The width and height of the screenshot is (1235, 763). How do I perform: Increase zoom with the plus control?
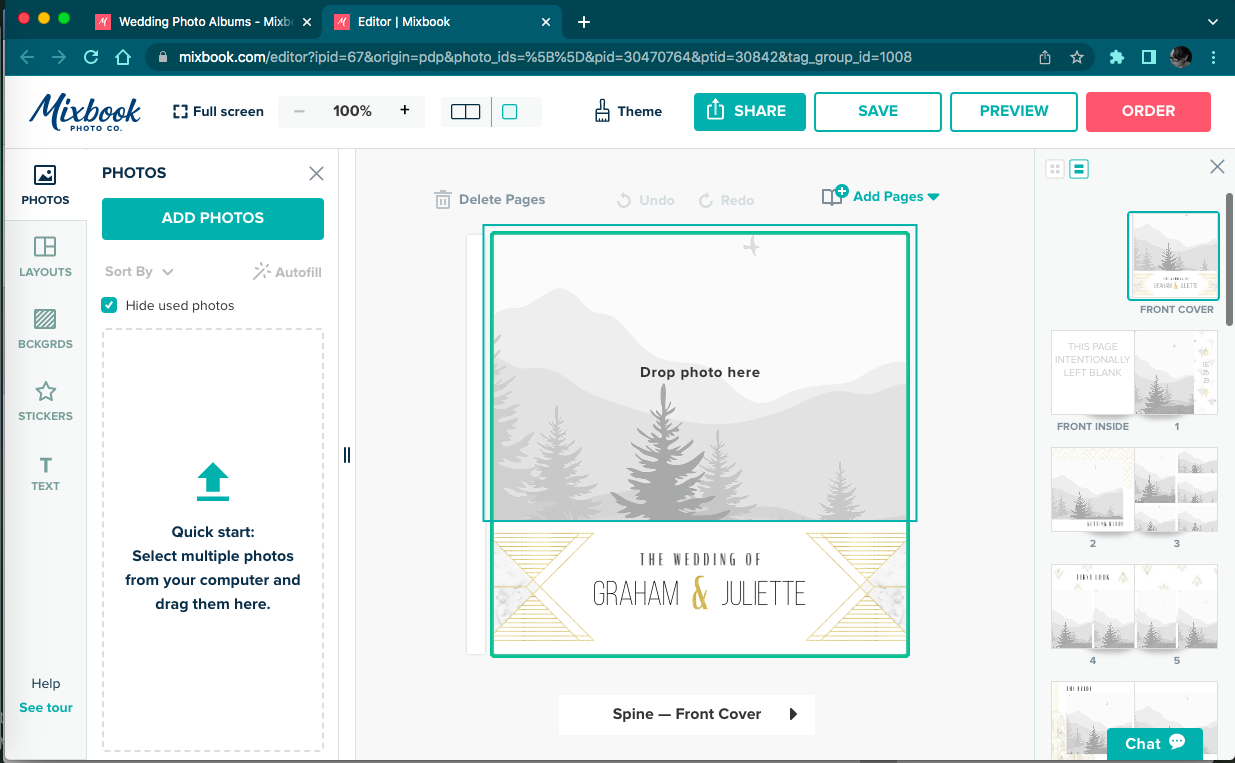pos(405,111)
